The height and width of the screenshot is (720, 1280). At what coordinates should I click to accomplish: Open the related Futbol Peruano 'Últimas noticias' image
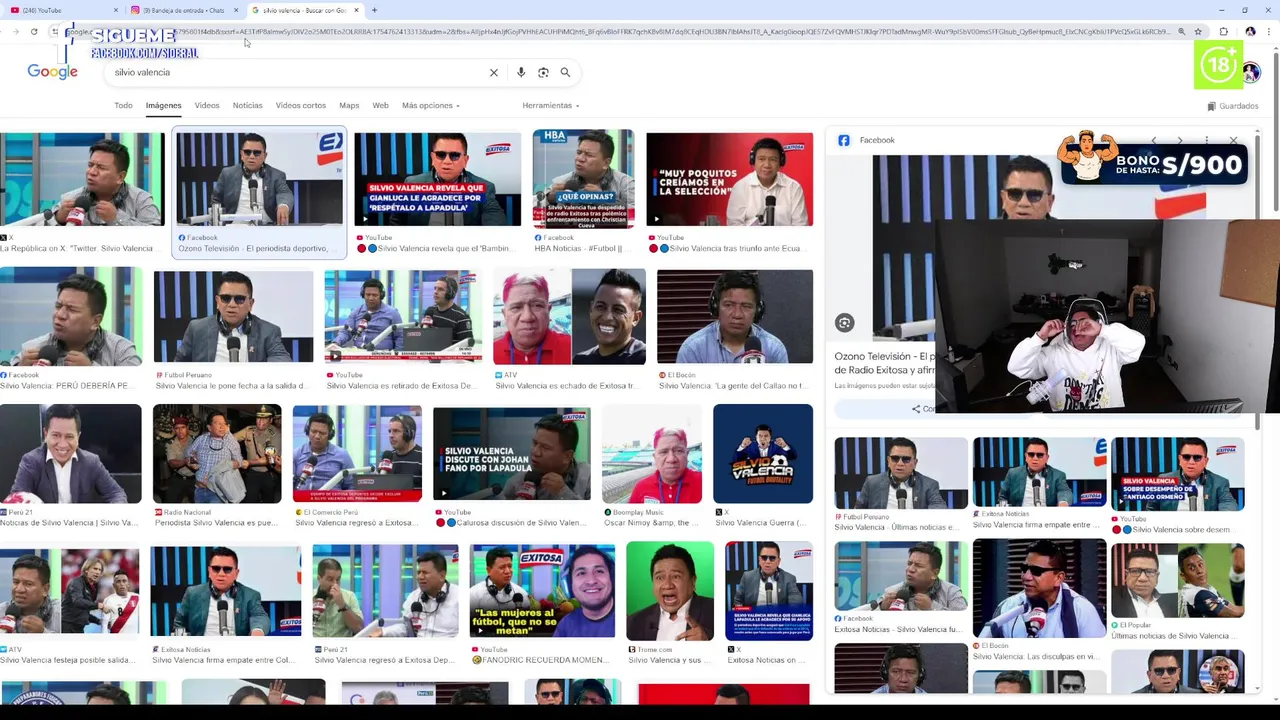pos(901,473)
